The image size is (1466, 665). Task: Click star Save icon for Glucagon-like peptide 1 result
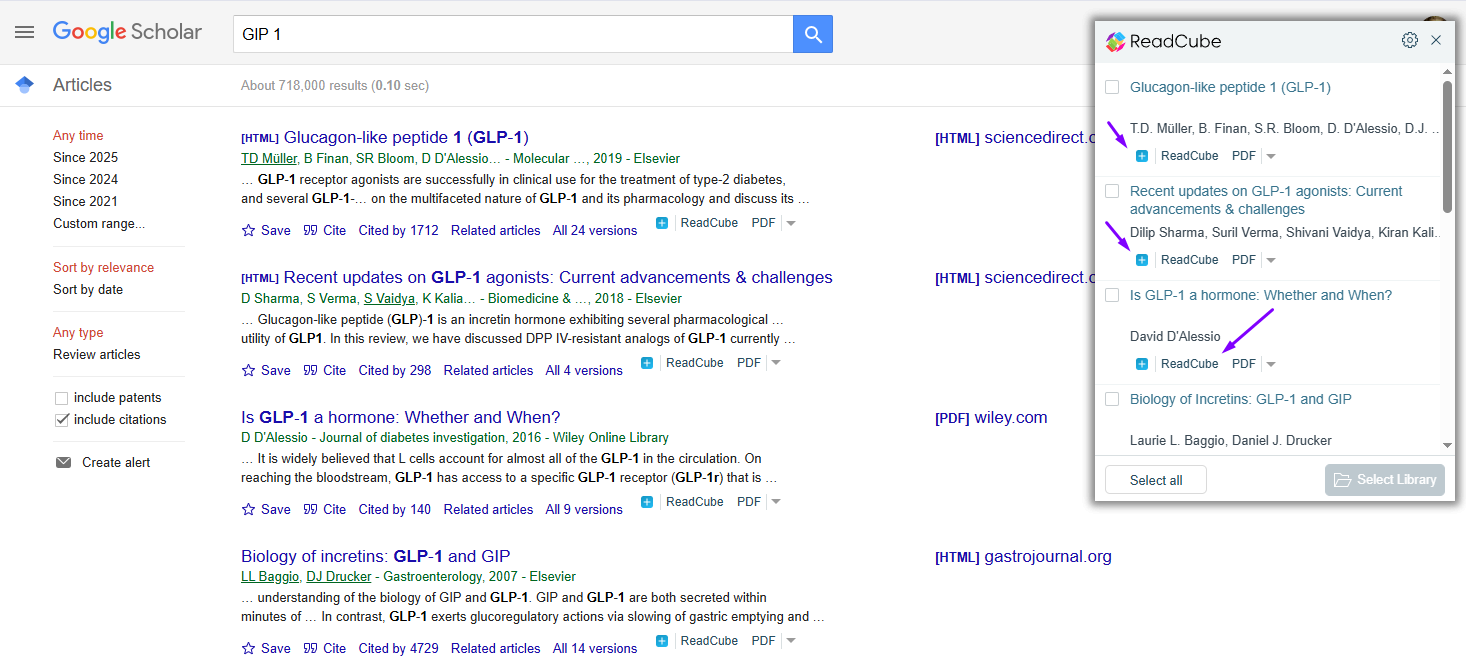(249, 230)
